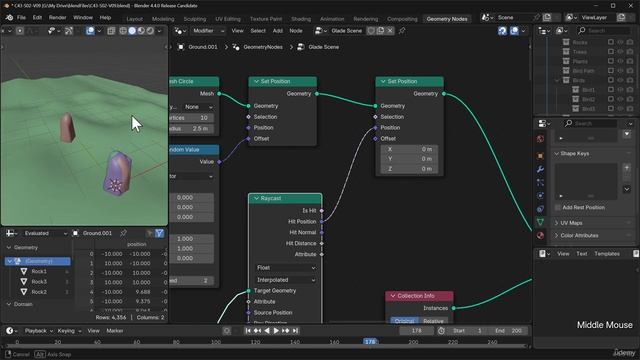Viewport: 640px width, 360px height.
Task: Pin the node tree in node editor
Action: point(402,31)
